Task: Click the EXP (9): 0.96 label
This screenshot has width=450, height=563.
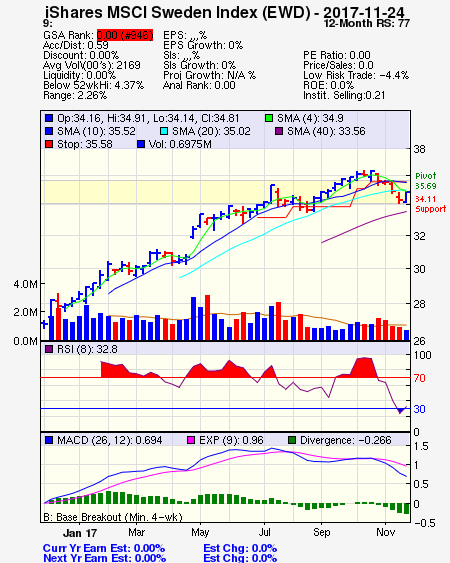Action: pyautogui.click(x=231, y=440)
